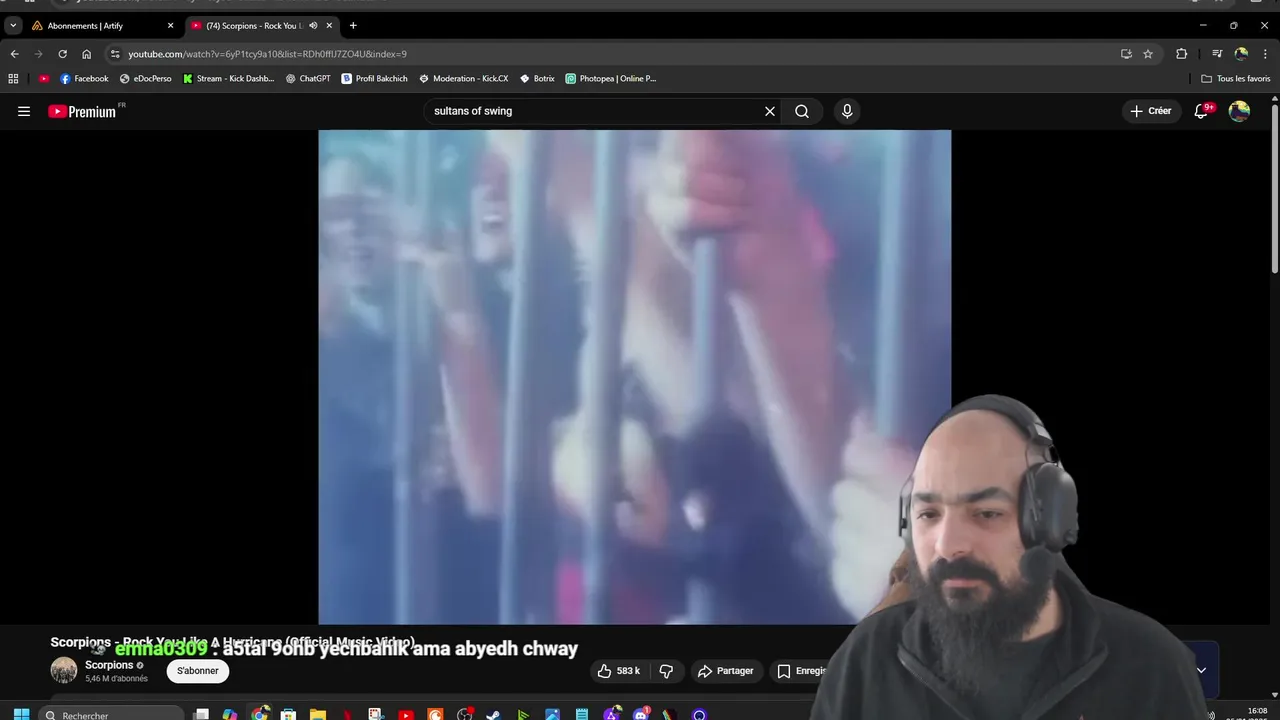Screen dimensions: 1280x720
Task: Click the taskbar clock showing 16:08
Action: 1258,713
